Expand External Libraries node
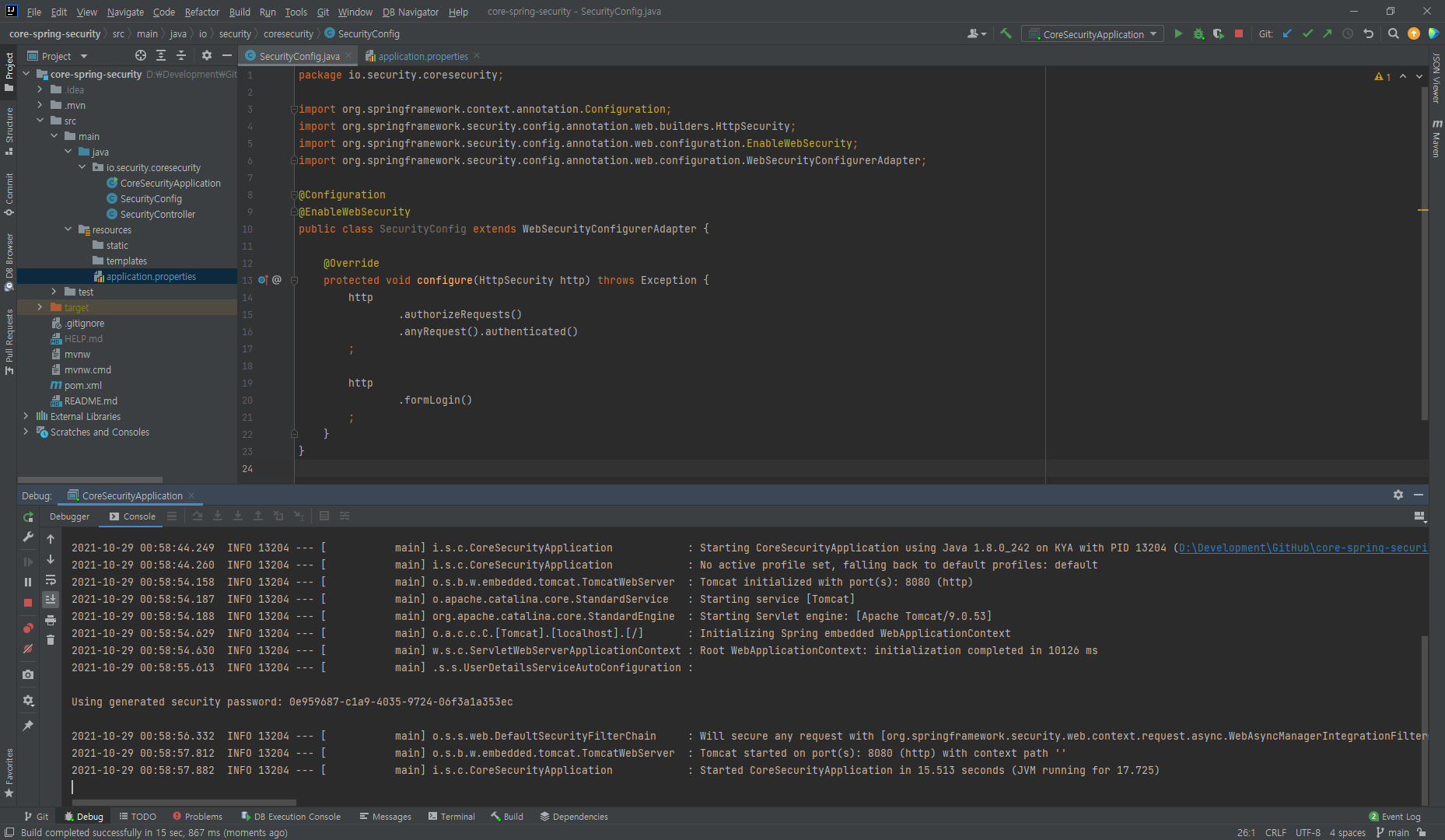This screenshot has width=1445, height=840. point(26,416)
